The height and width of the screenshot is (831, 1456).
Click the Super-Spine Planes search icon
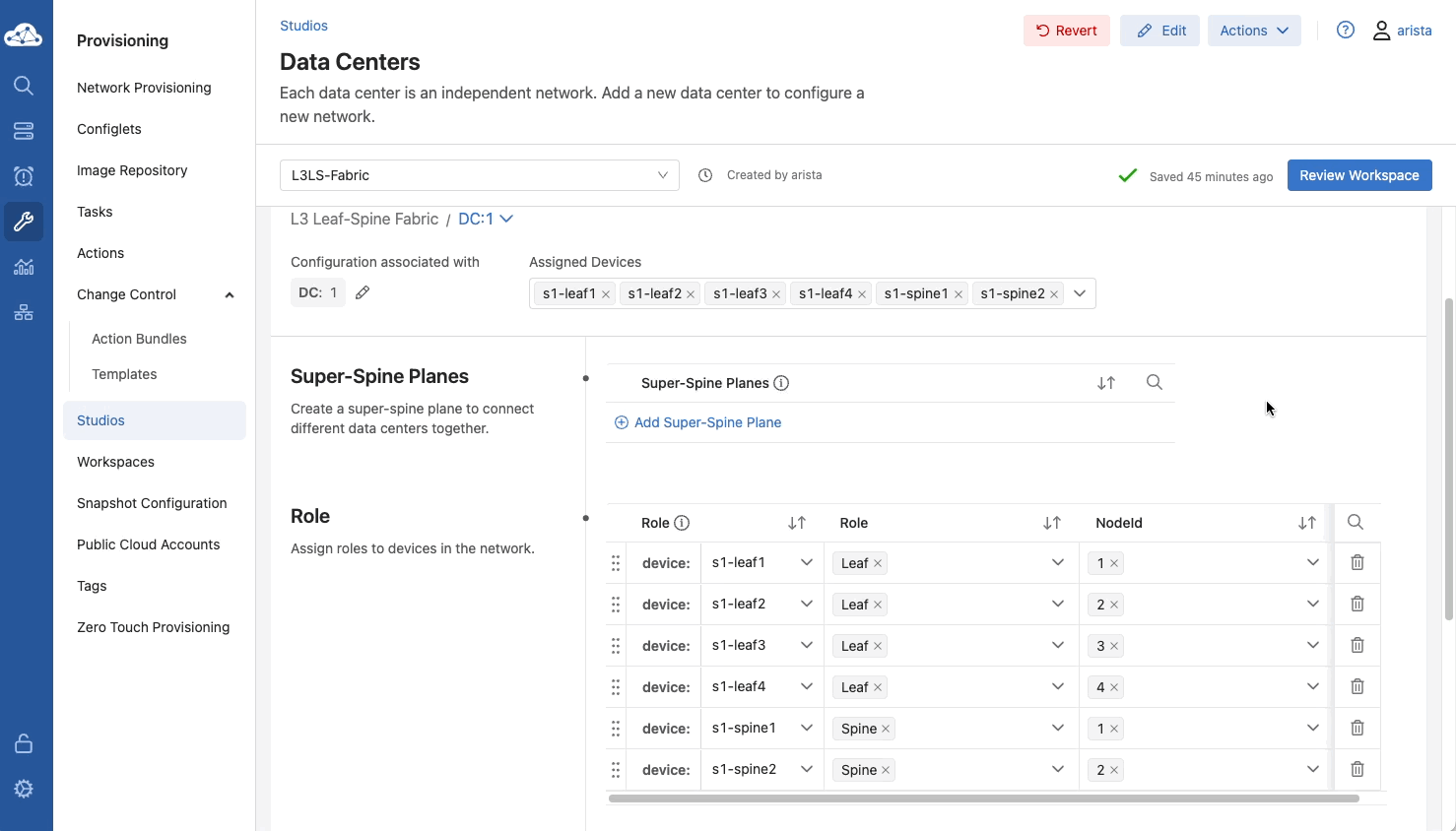1154,382
